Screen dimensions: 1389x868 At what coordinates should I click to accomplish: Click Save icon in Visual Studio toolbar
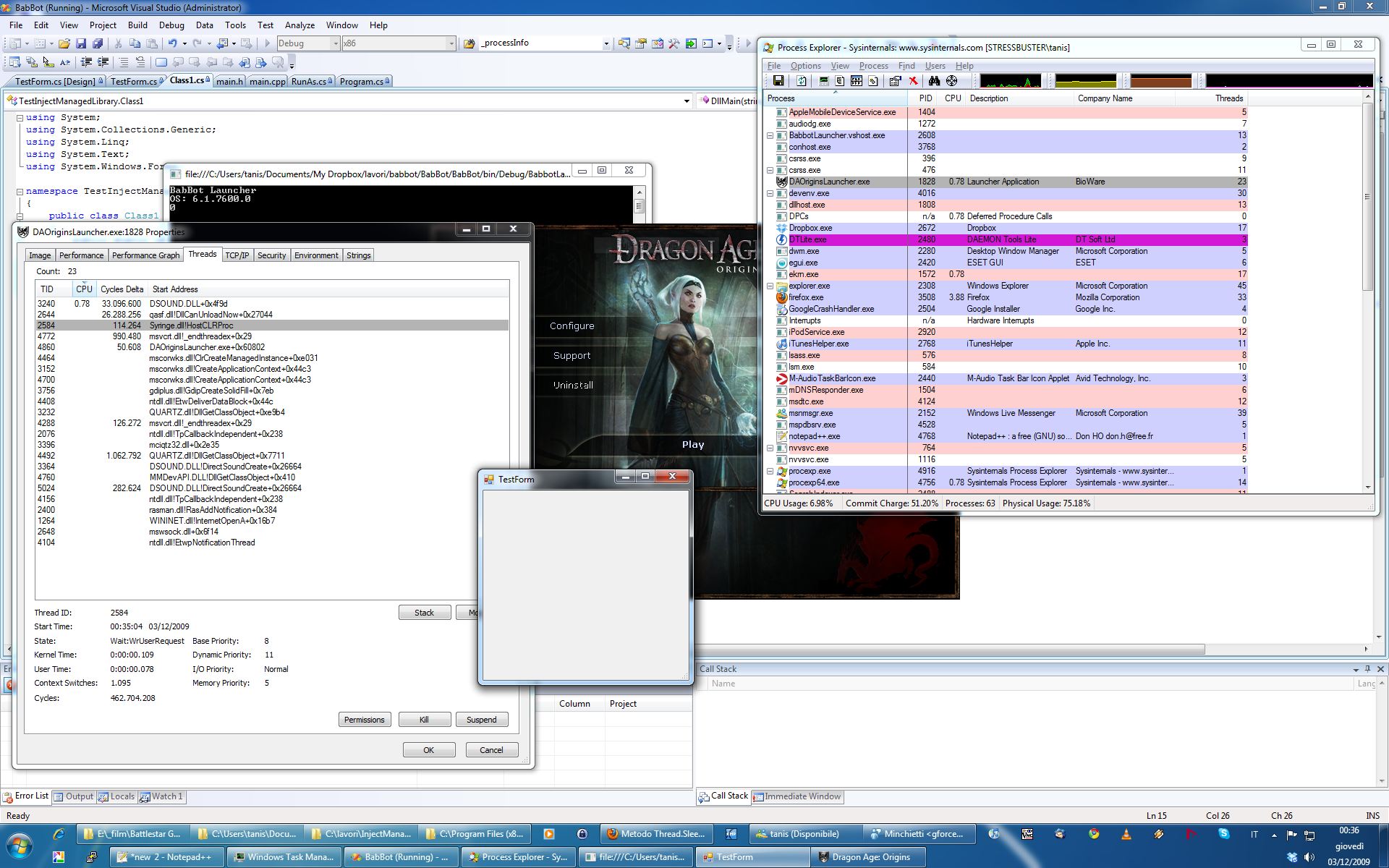click(81, 43)
